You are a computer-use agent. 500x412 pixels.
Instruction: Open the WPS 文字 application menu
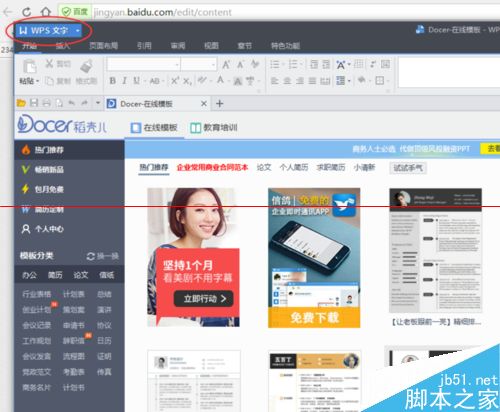(49, 31)
